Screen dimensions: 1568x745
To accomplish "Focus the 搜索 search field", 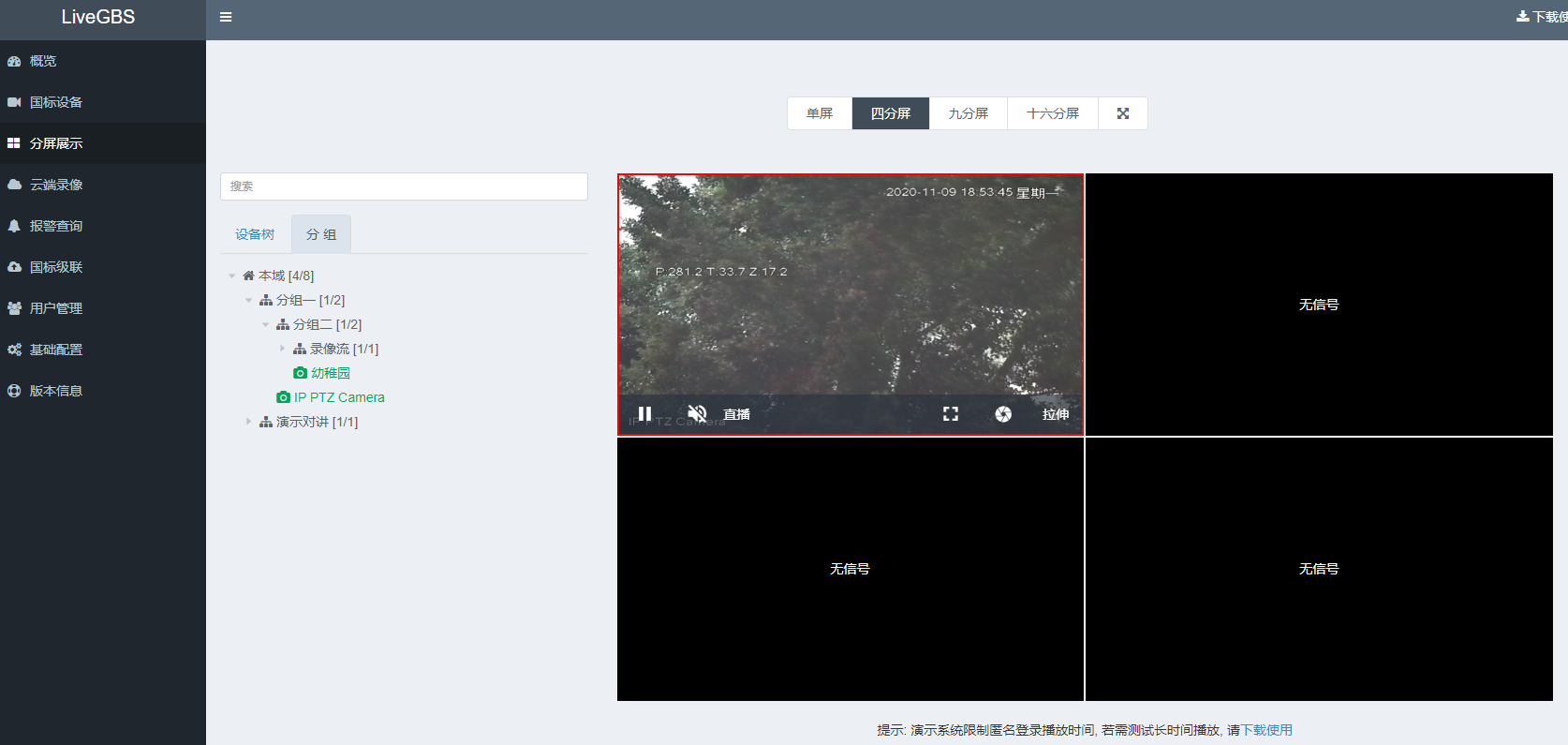I will (x=404, y=186).
